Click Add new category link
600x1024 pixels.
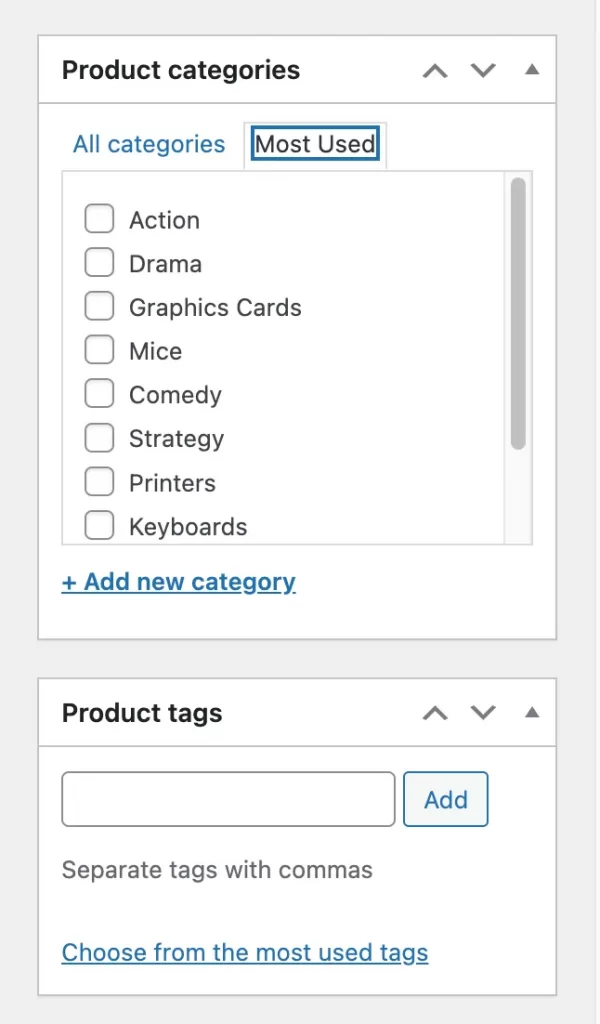pyautogui.click(x=178, y=582)
